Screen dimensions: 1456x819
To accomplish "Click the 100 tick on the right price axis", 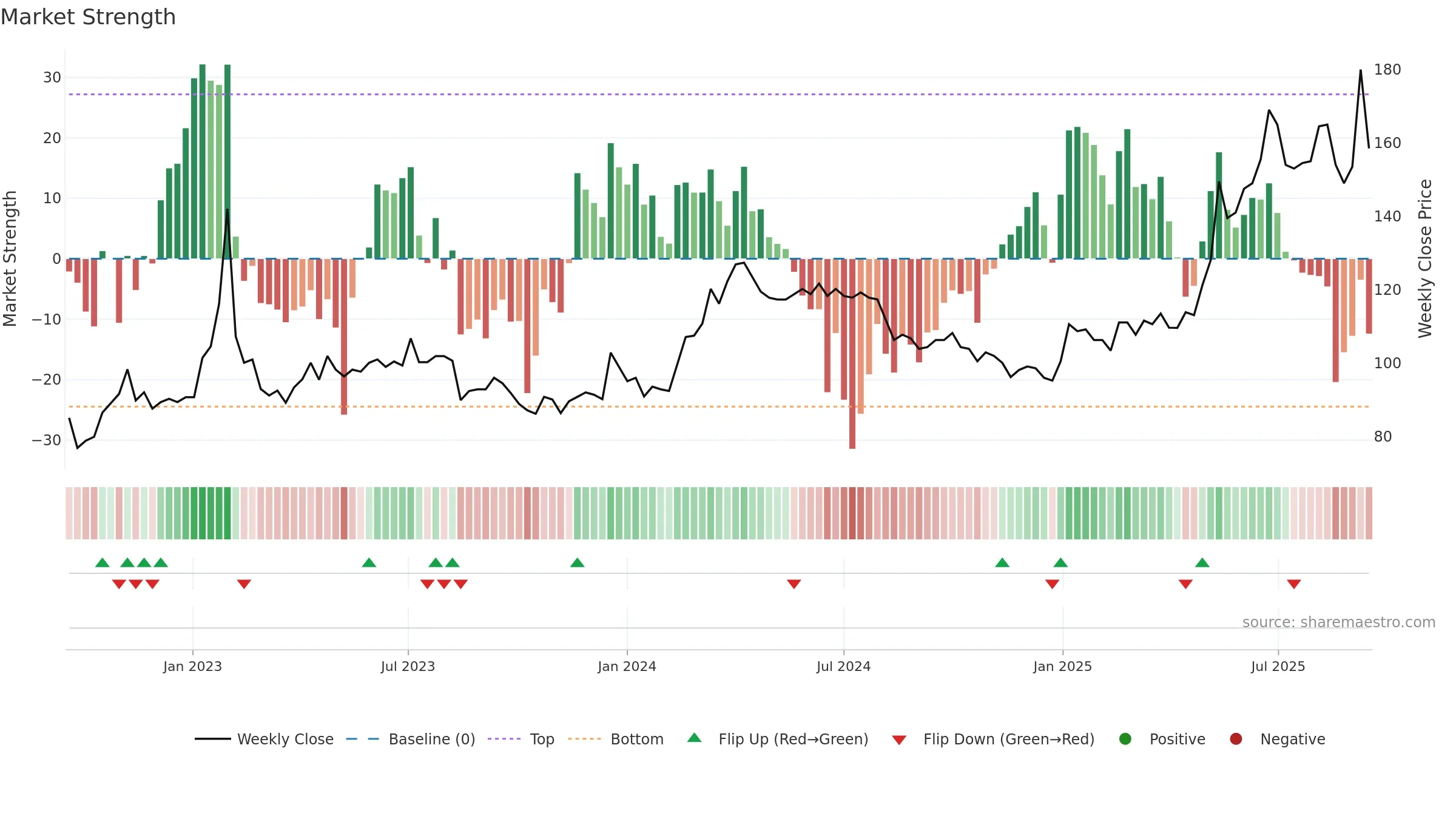I will point(1387,363).
